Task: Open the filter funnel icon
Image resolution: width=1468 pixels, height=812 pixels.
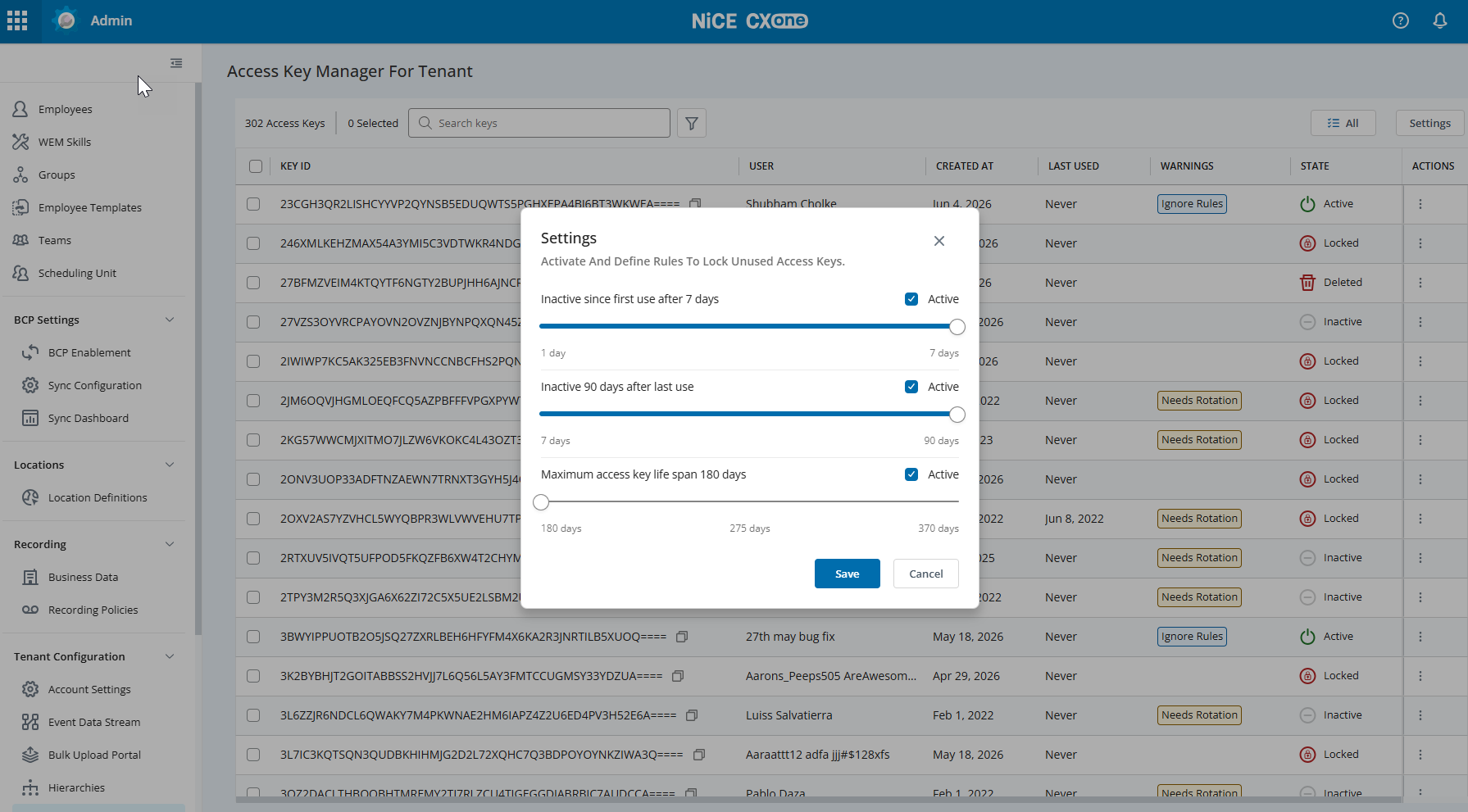Action: [x=692, y=123]
